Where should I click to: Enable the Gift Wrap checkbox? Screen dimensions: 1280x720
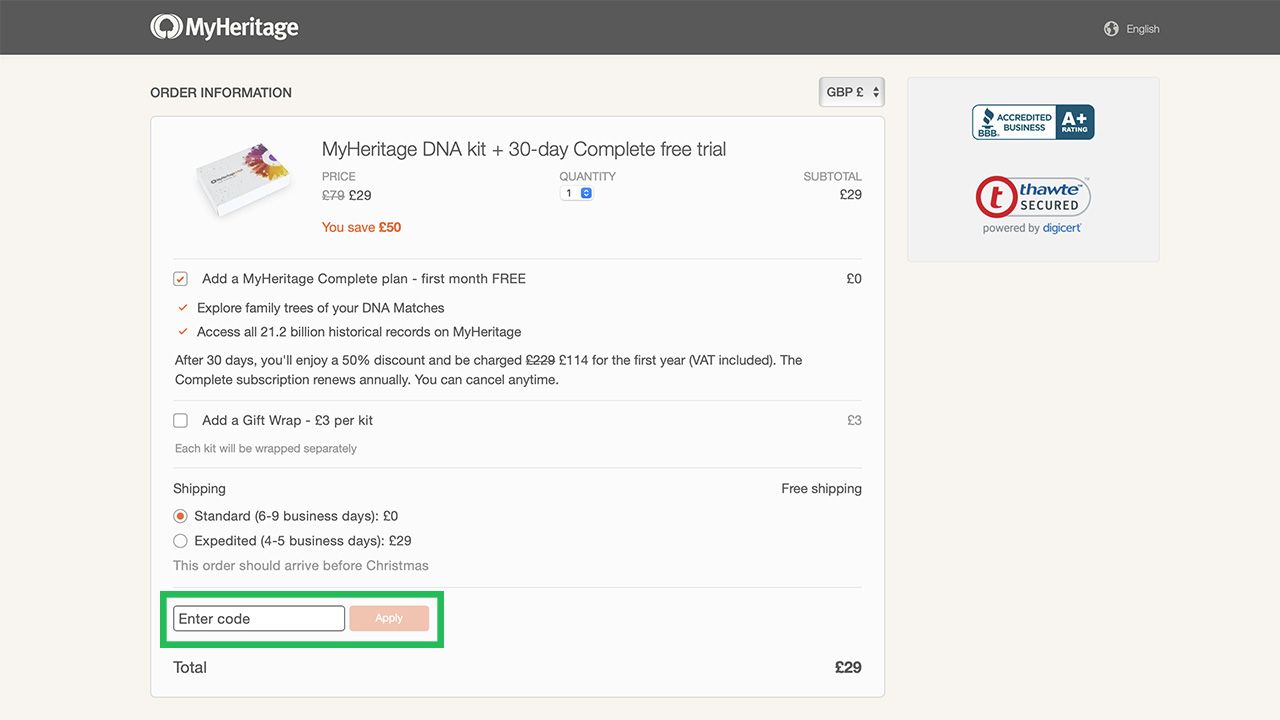(x=180, y=421)
